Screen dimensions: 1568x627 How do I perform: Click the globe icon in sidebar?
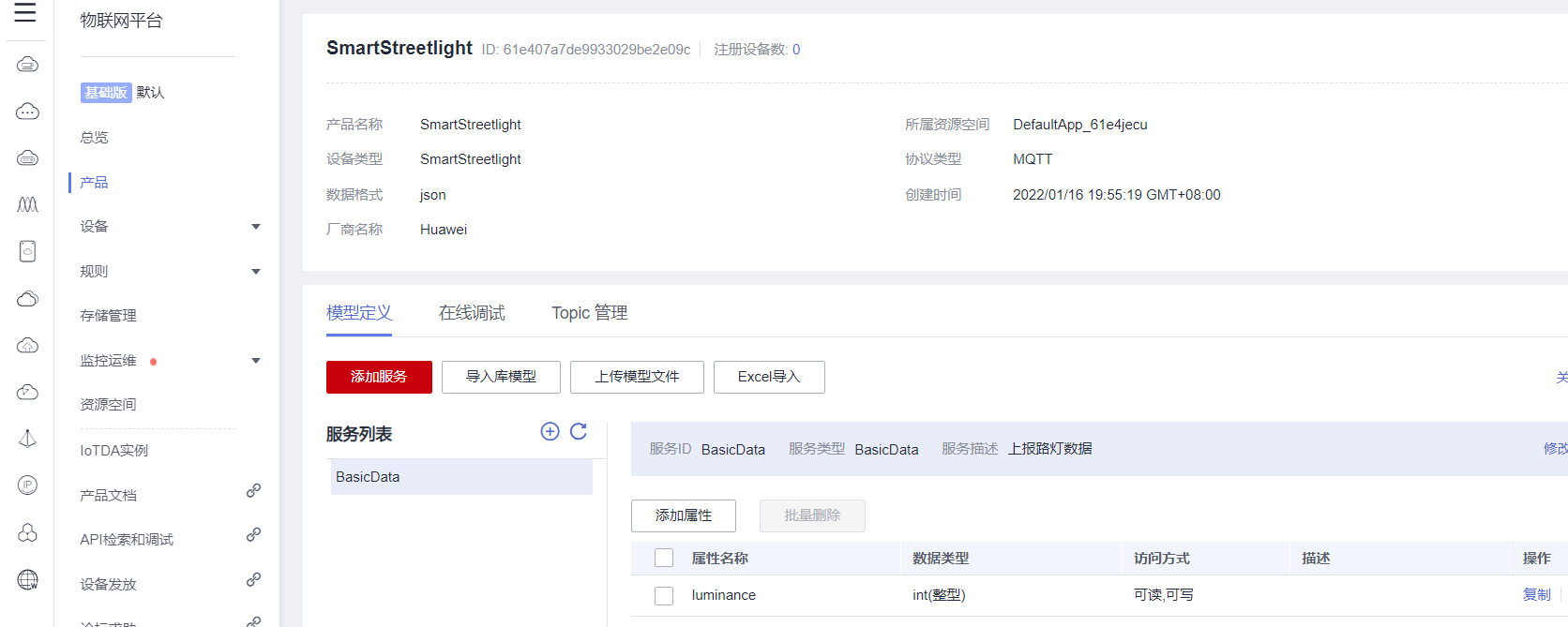click(x=28, y=579)
